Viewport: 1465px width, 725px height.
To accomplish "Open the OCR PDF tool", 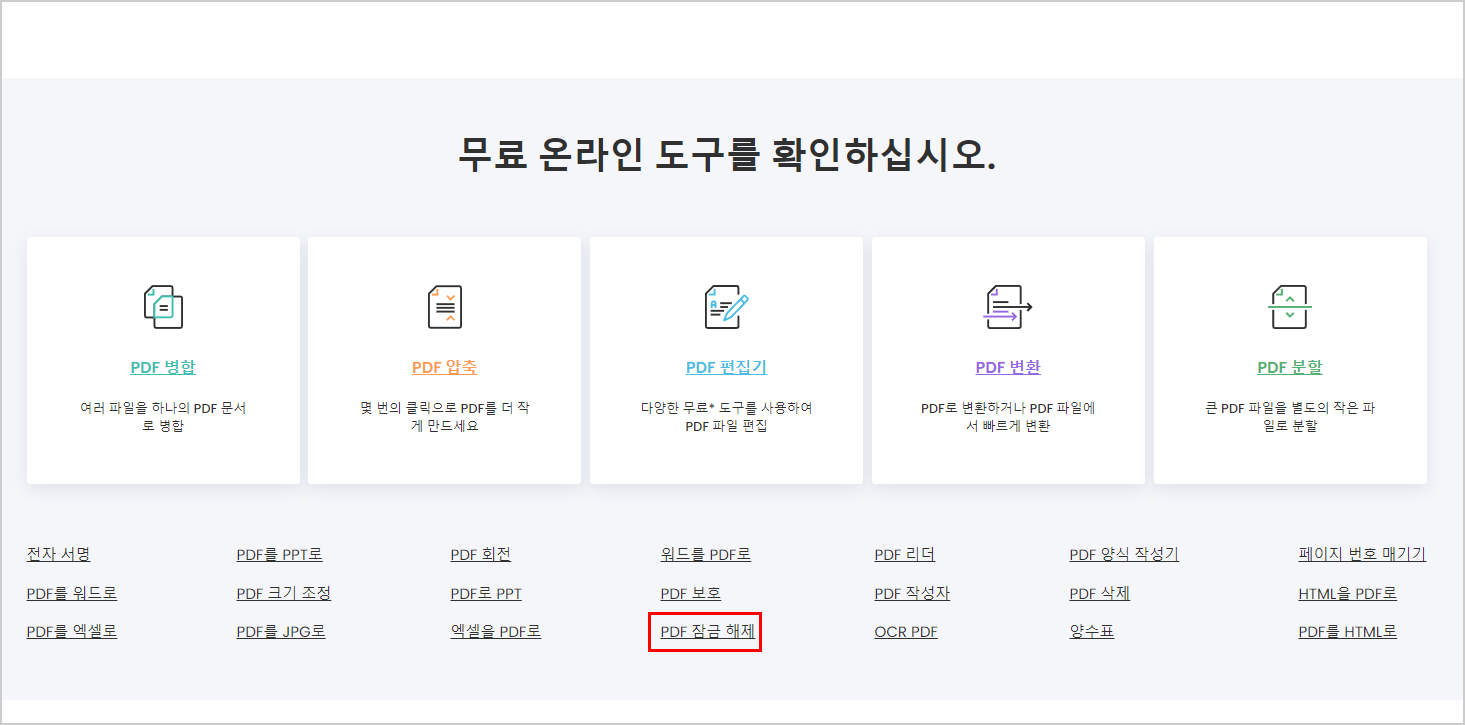I will click(905, 631).
